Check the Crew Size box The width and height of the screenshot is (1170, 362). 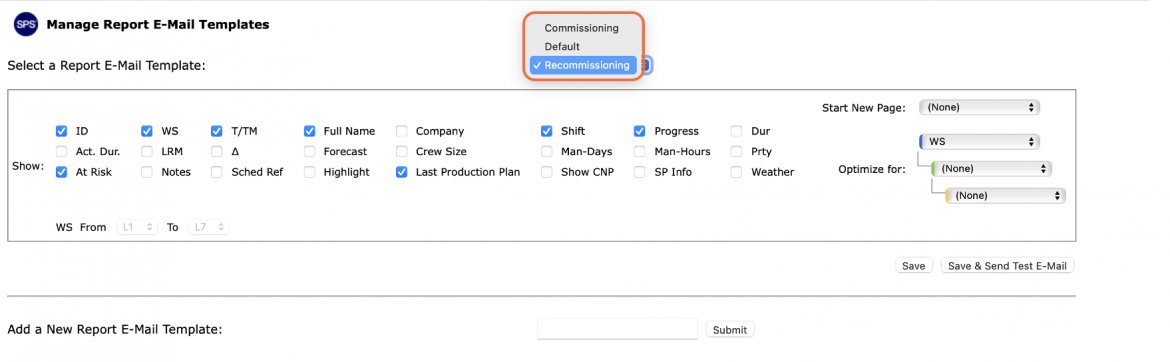tap(402, 152)
